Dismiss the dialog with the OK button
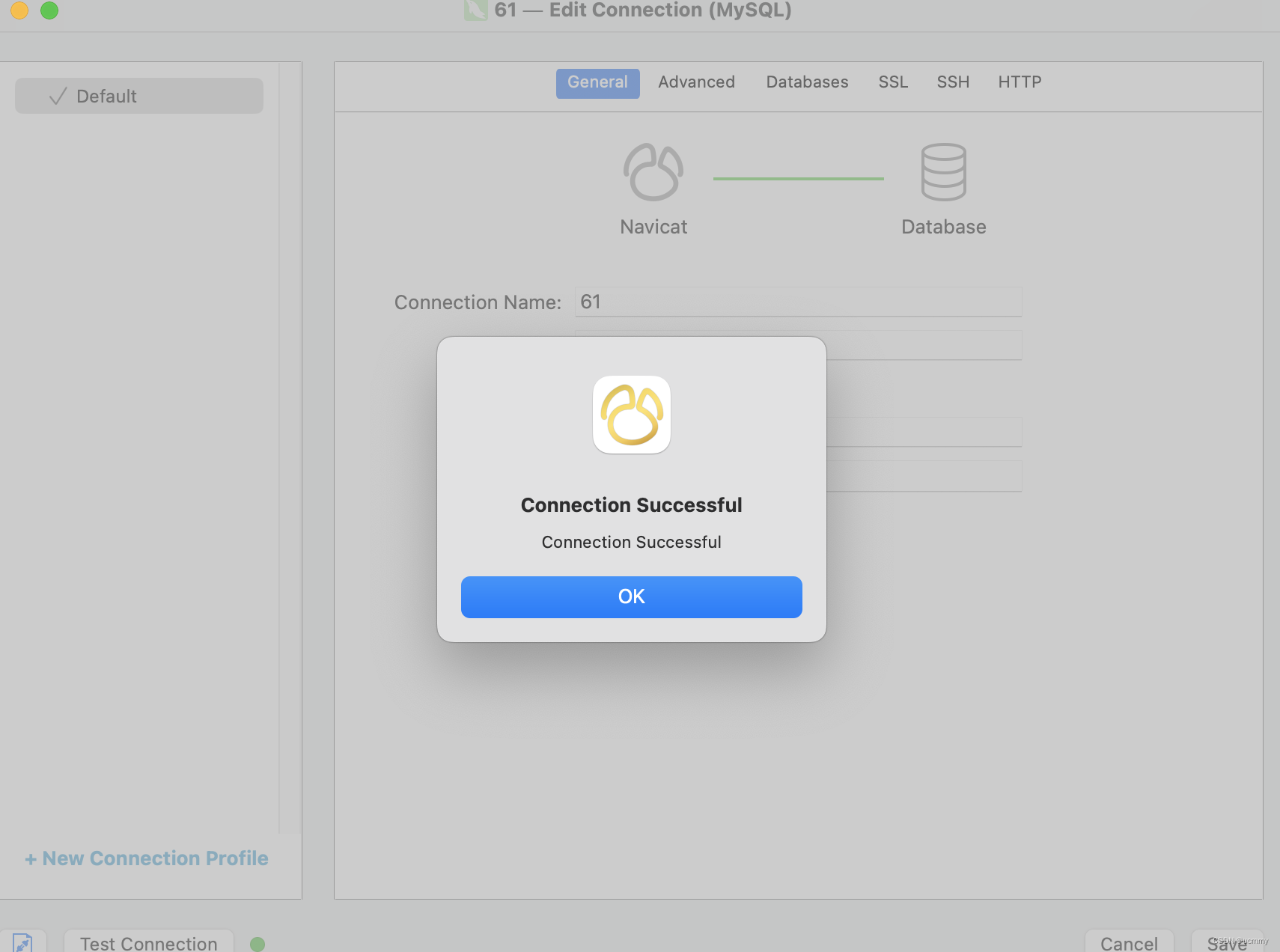 click(x=631, y=596)
